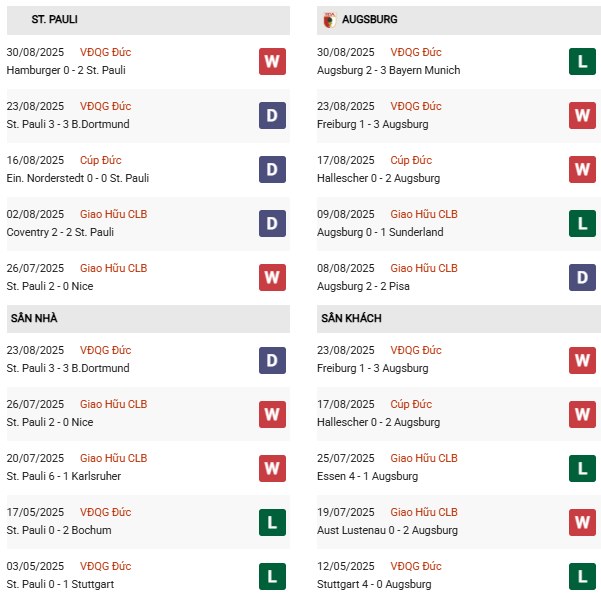Image resolution: width=601 pixels, height=598 pixels.
Task: Select the AUGSBURG header
Action: pyautogui.click(x=459, y=20)
